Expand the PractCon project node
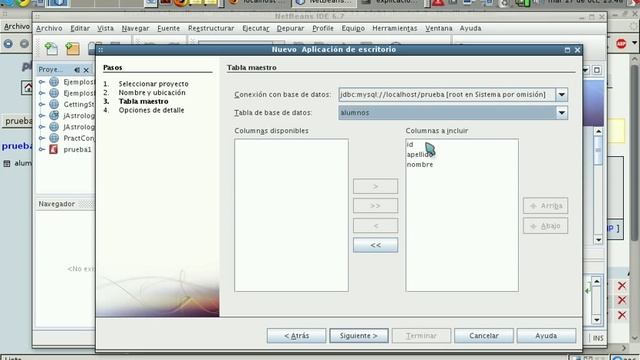The height and width of the screenshot is (360, 640). (42, 138)
